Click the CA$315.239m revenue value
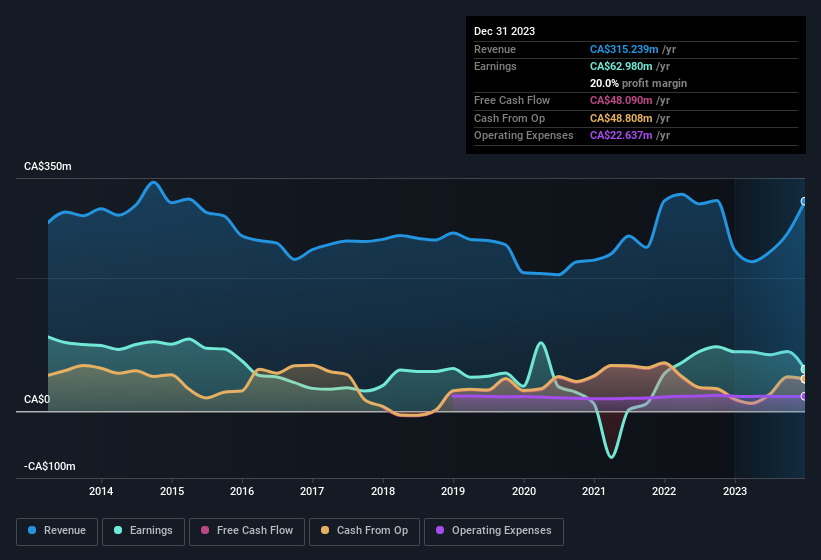 624,49
